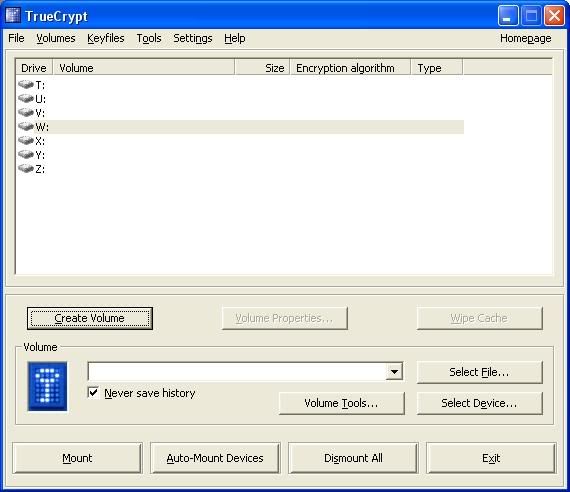This screenshot has width=570, height=492.
Task: Sort by the Size column header
Action: coord(262,68)
